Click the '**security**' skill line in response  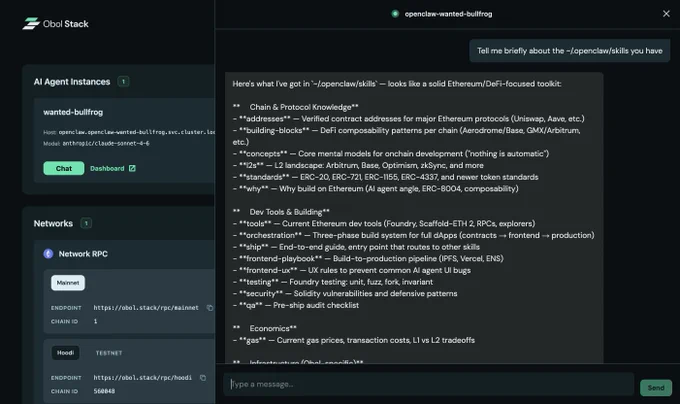(345, 293)
